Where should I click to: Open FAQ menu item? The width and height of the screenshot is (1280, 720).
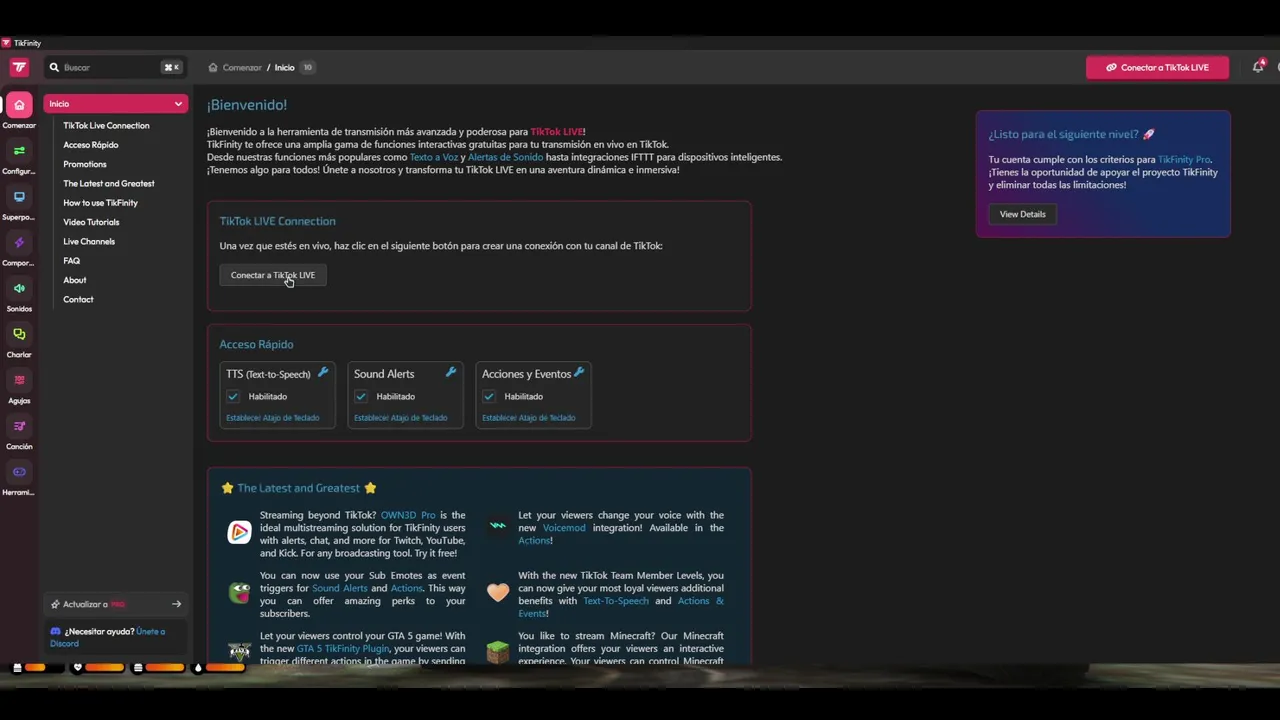[71, 261]
